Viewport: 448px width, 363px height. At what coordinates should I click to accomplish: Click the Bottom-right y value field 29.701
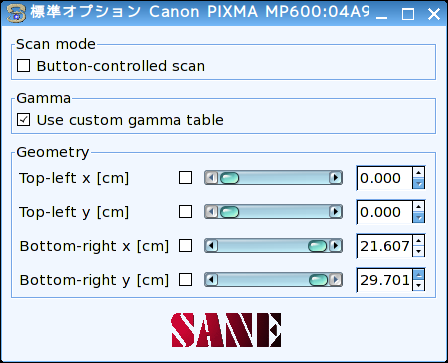tap(385, 280)
